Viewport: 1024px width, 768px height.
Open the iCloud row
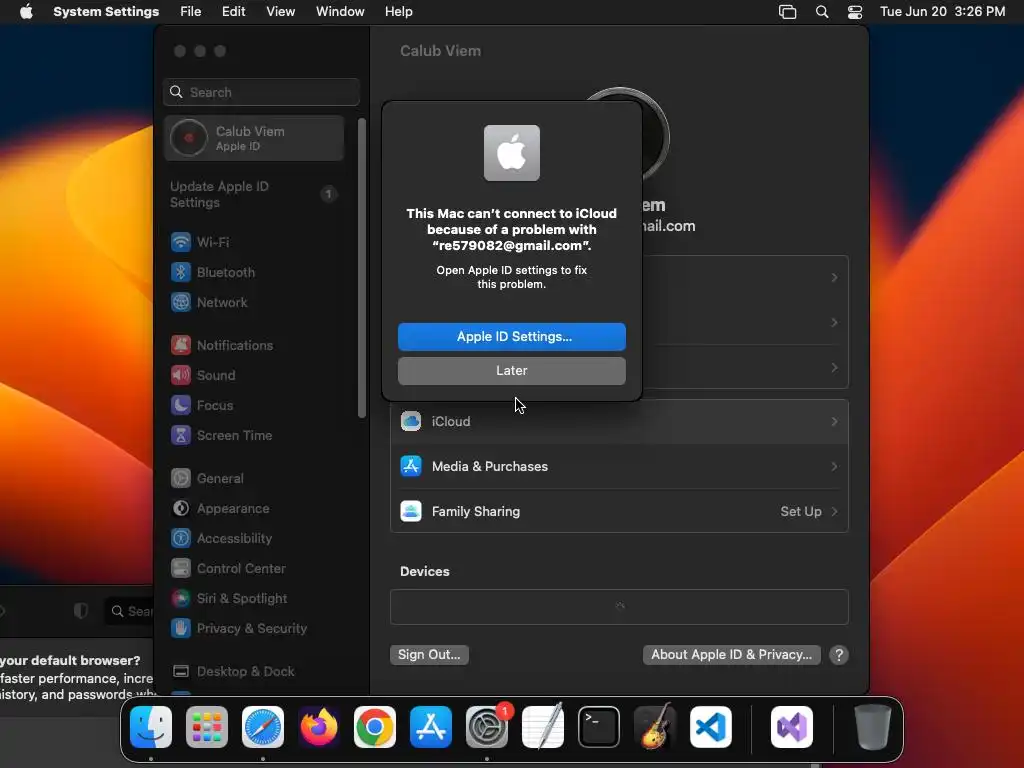pos(619,421)
